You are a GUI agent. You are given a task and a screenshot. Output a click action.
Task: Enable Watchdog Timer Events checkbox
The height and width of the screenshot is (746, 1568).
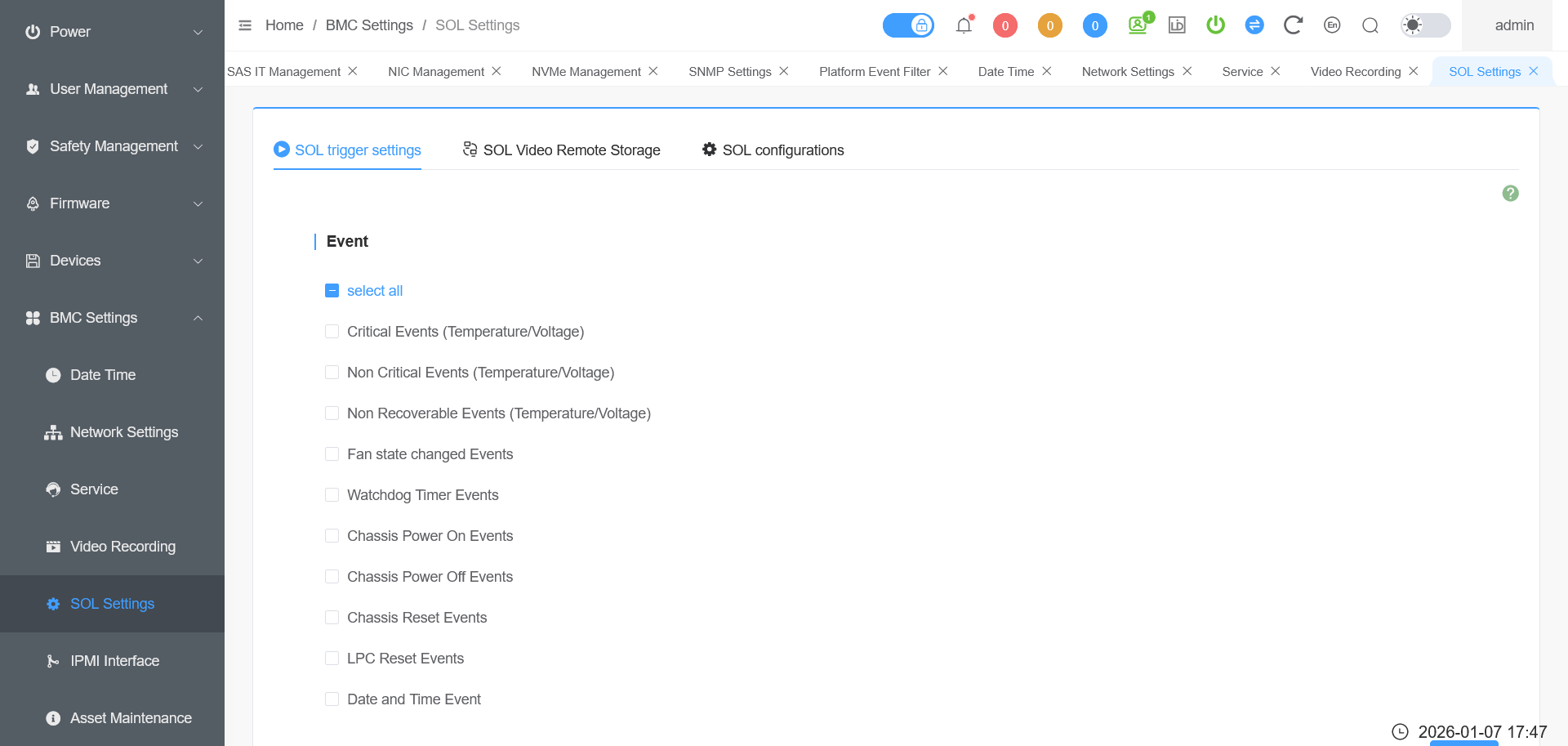pyautogui.click(x=332, y=495)
